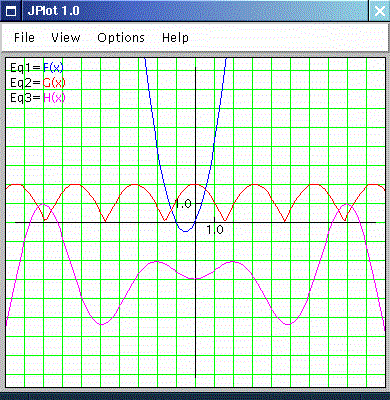Open the Options menu
390x400 pixels.
tap(121, 38)
